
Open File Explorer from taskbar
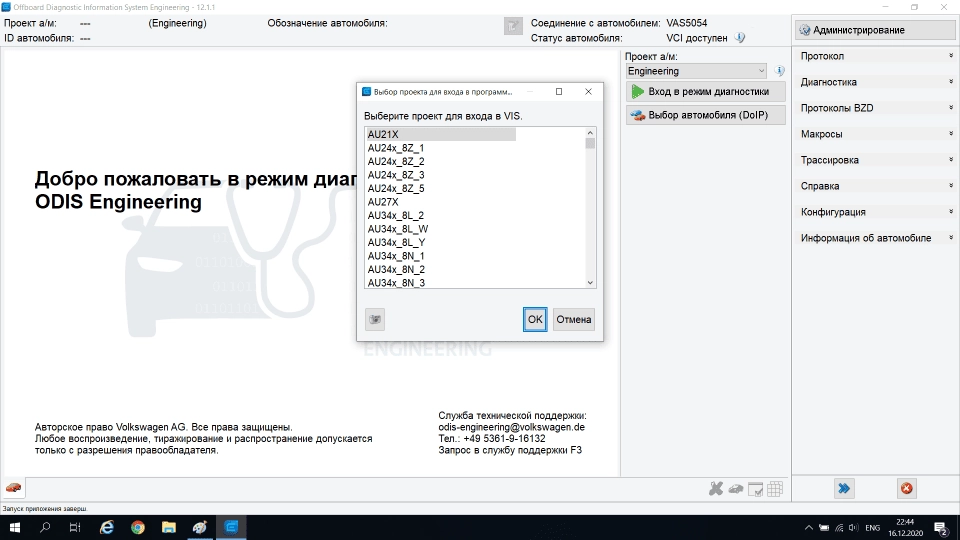pyautogui.click(x=169, y=527)
